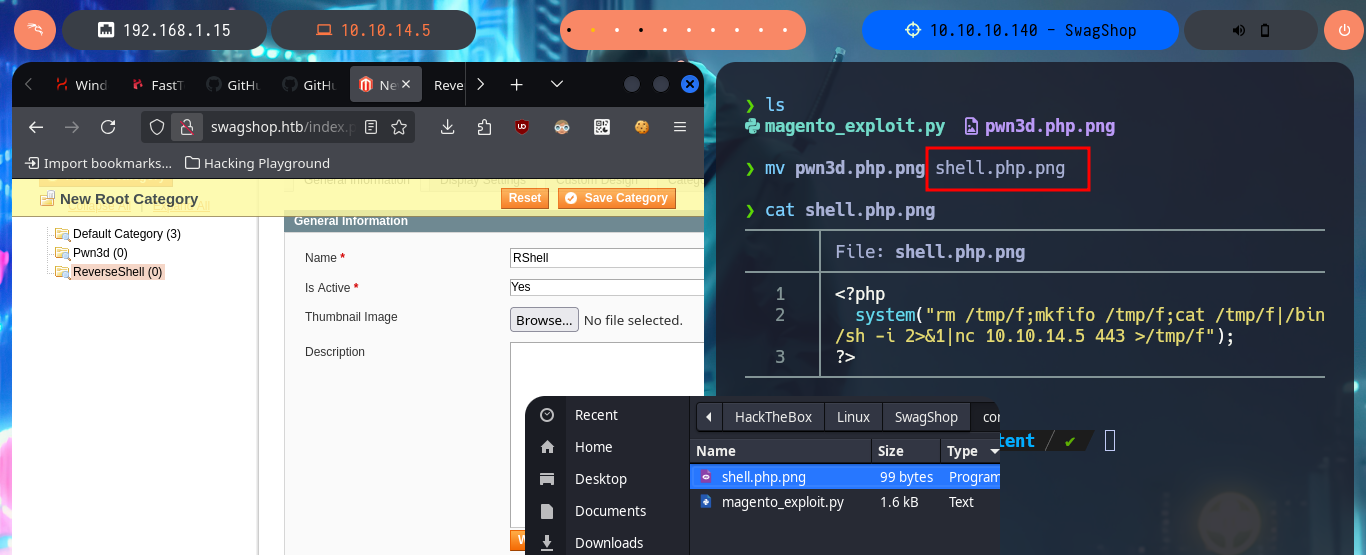
Task: Click the path bar left arrow
Action: (708, 417)
